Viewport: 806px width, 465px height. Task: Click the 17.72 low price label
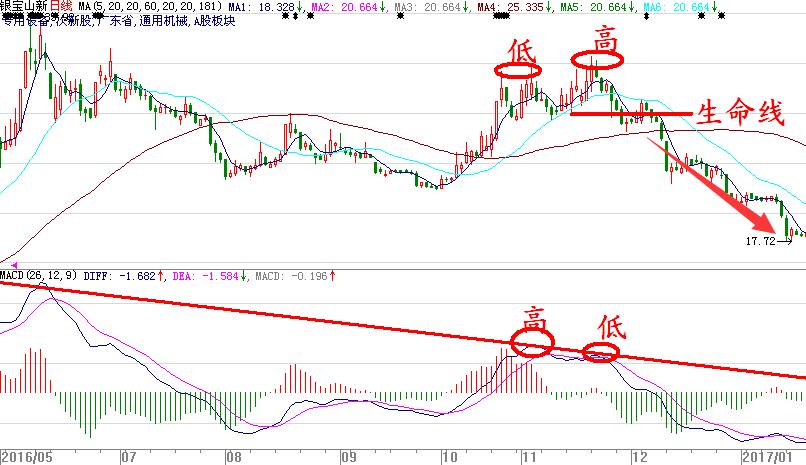pyautogui.click(x=760, y=241)
